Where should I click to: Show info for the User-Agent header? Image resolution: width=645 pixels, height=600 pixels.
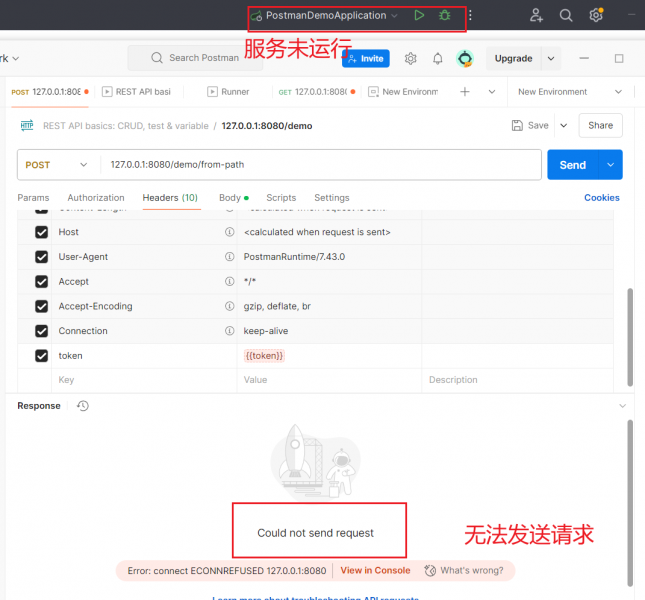pyautogui.click(x=230, y=257)
